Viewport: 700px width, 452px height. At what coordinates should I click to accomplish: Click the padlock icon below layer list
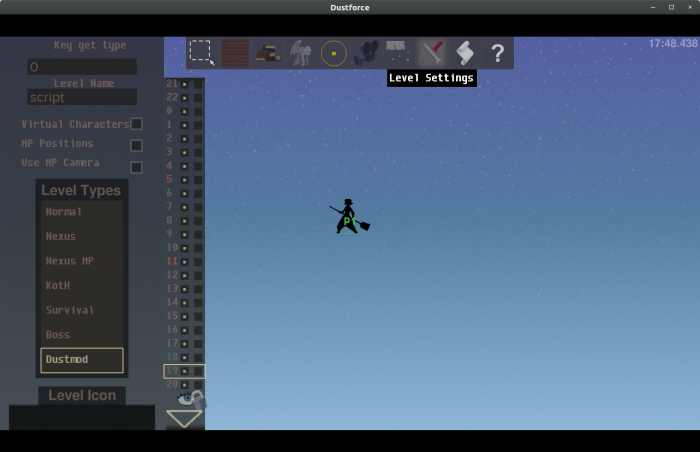click(198, 398)
